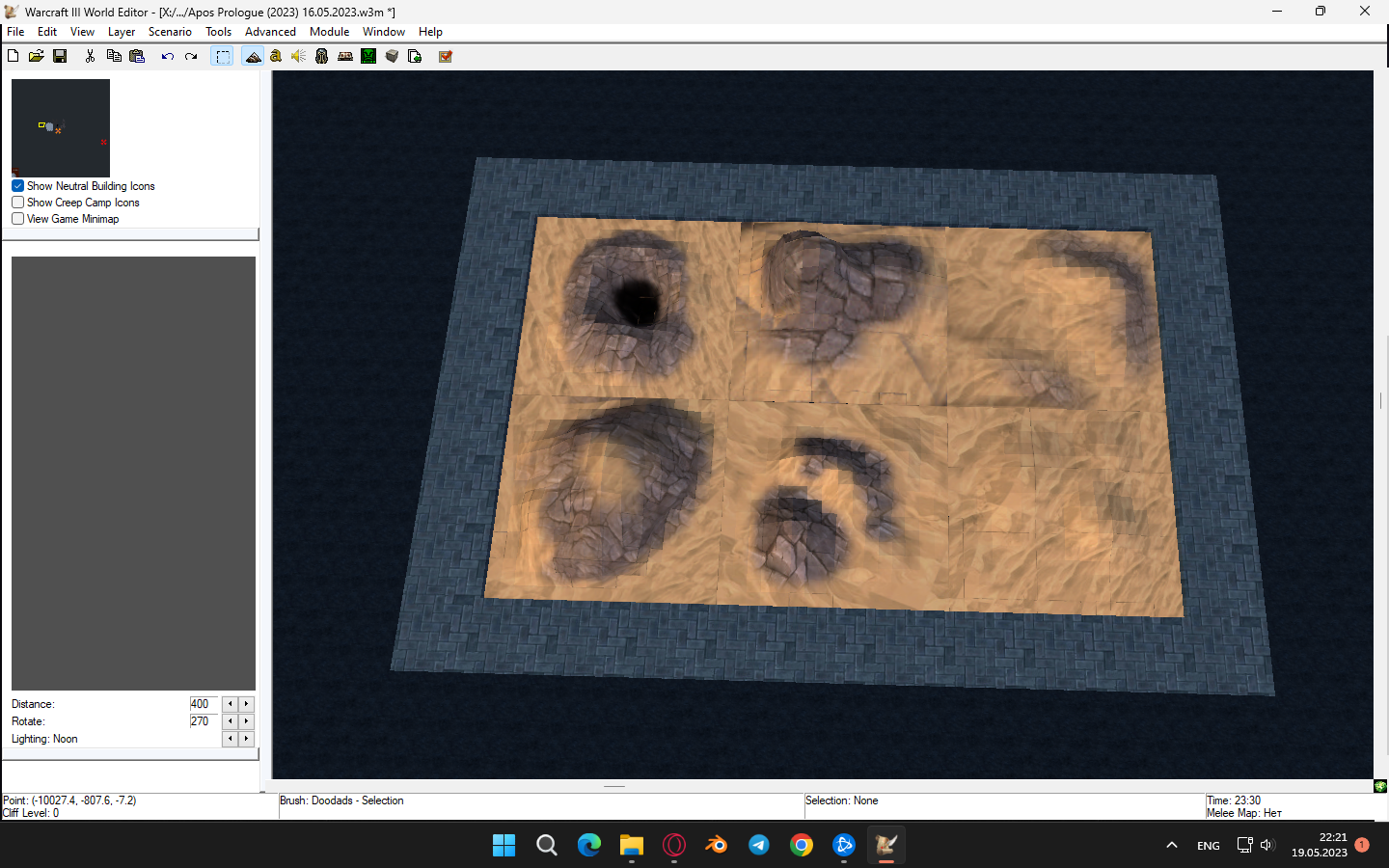Screen dimensions: 1389x868
Task: Open the File menu
Action: pos(15,32)
